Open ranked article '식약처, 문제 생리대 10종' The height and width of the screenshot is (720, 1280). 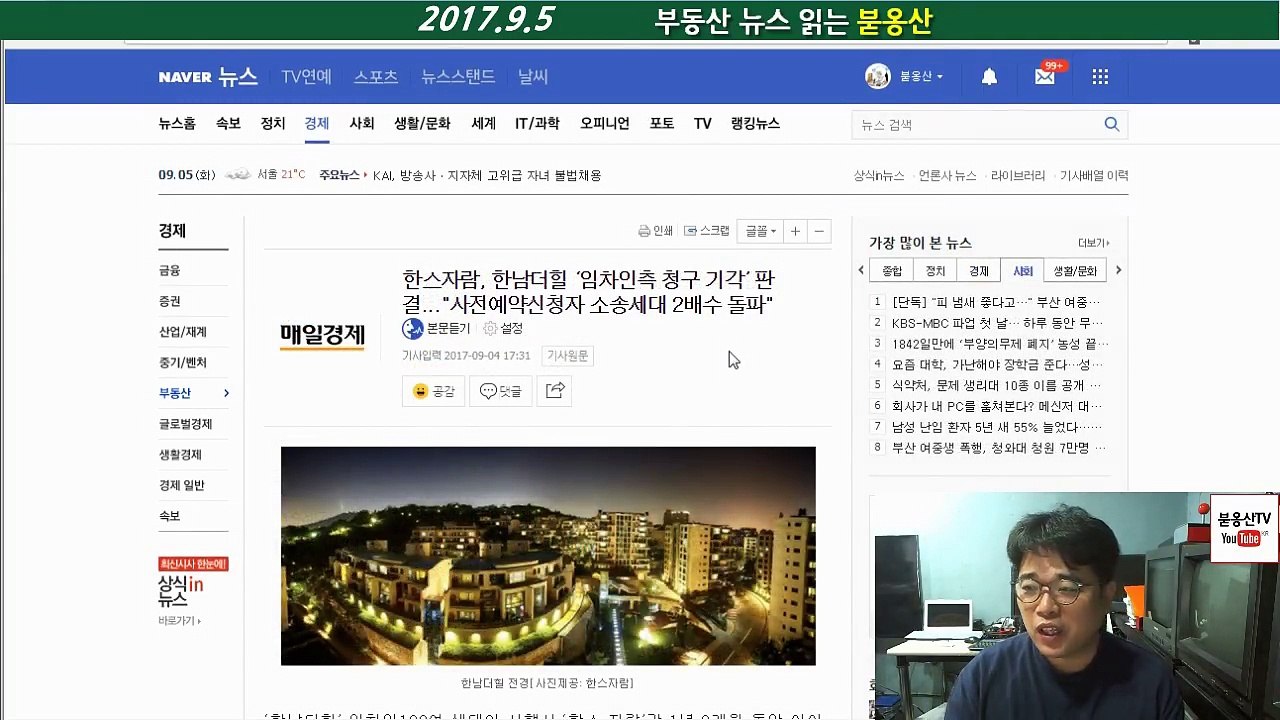coord(997,385)
